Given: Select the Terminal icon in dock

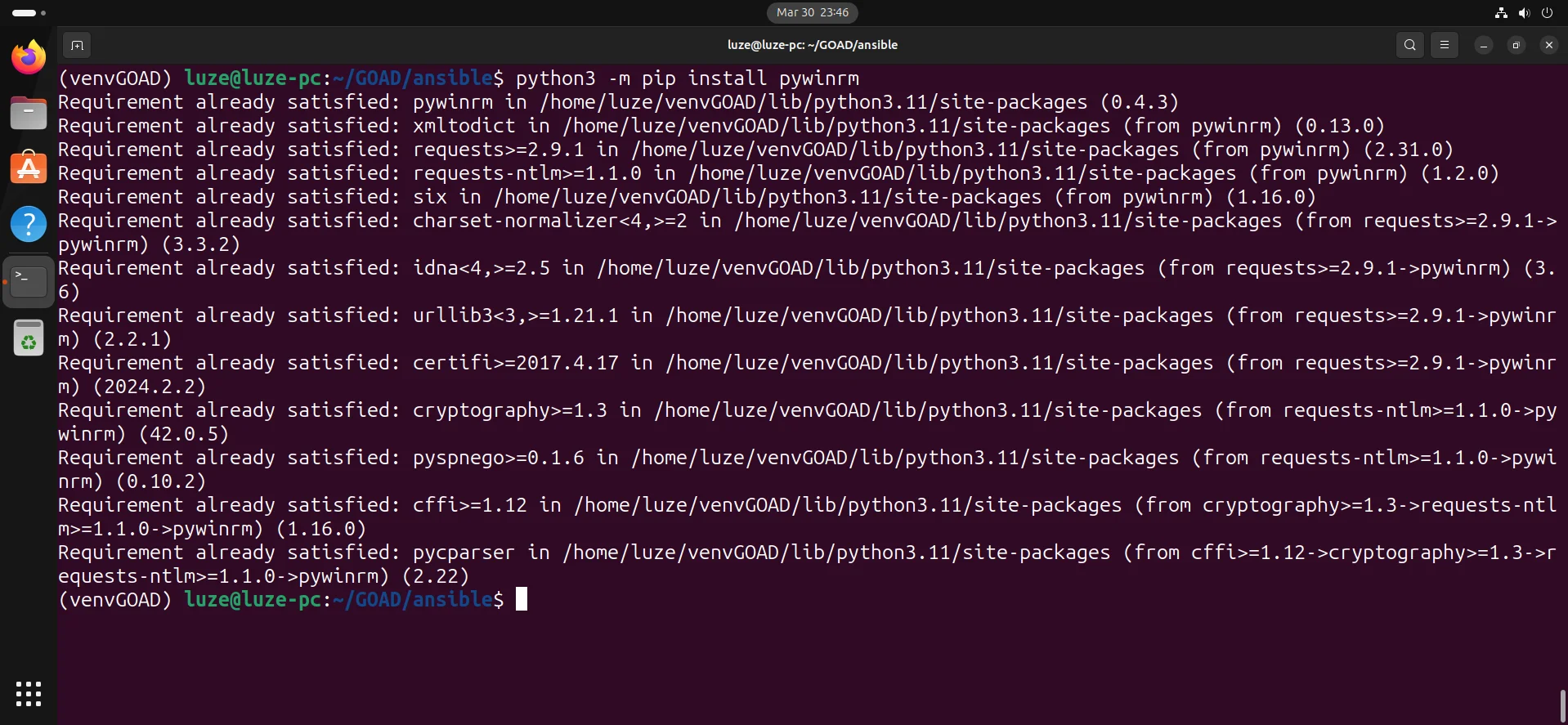Looking at the screenshot, I should [x=29, y=281].
